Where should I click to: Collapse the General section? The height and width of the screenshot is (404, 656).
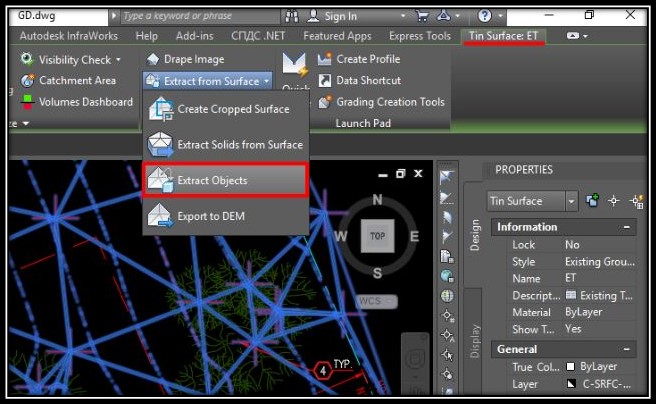(x=627, y=349)
